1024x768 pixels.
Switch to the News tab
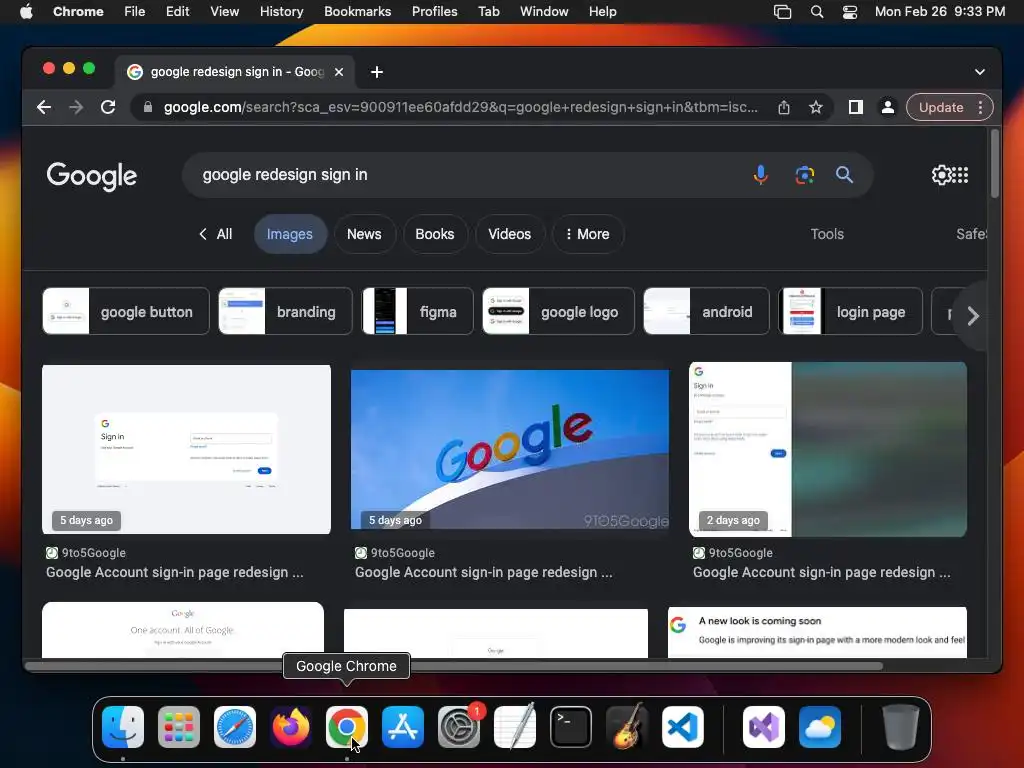tap(364, 234)
